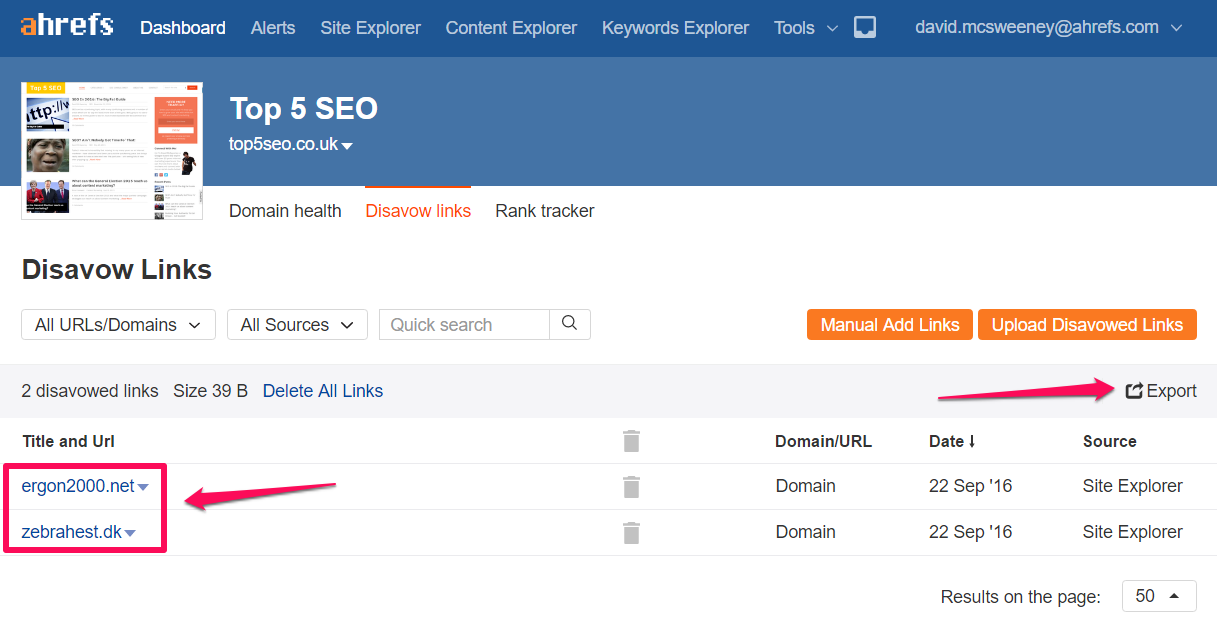Change results per page dropdown showing 50

(x=1159, y=596)
